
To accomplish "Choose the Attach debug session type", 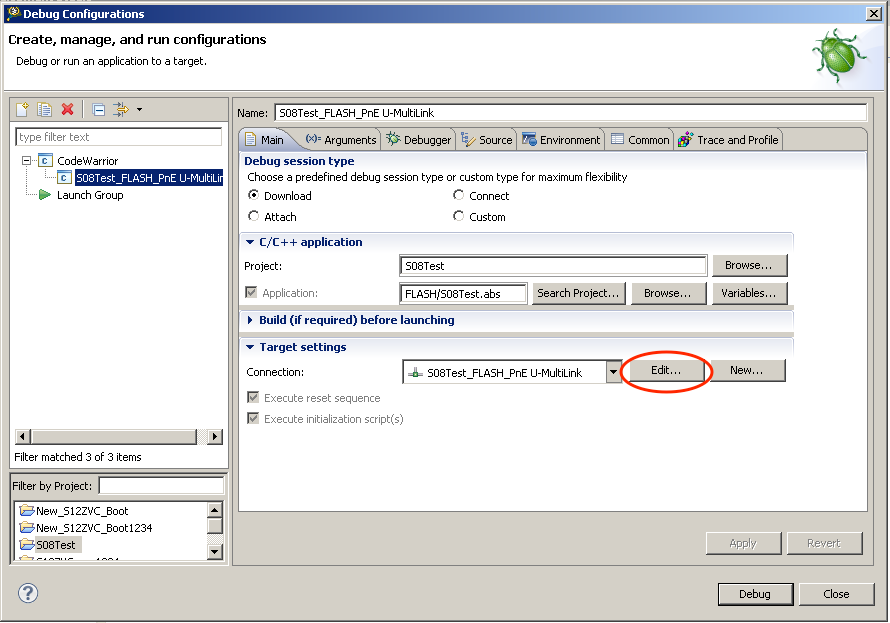I will tap(254, 217).
